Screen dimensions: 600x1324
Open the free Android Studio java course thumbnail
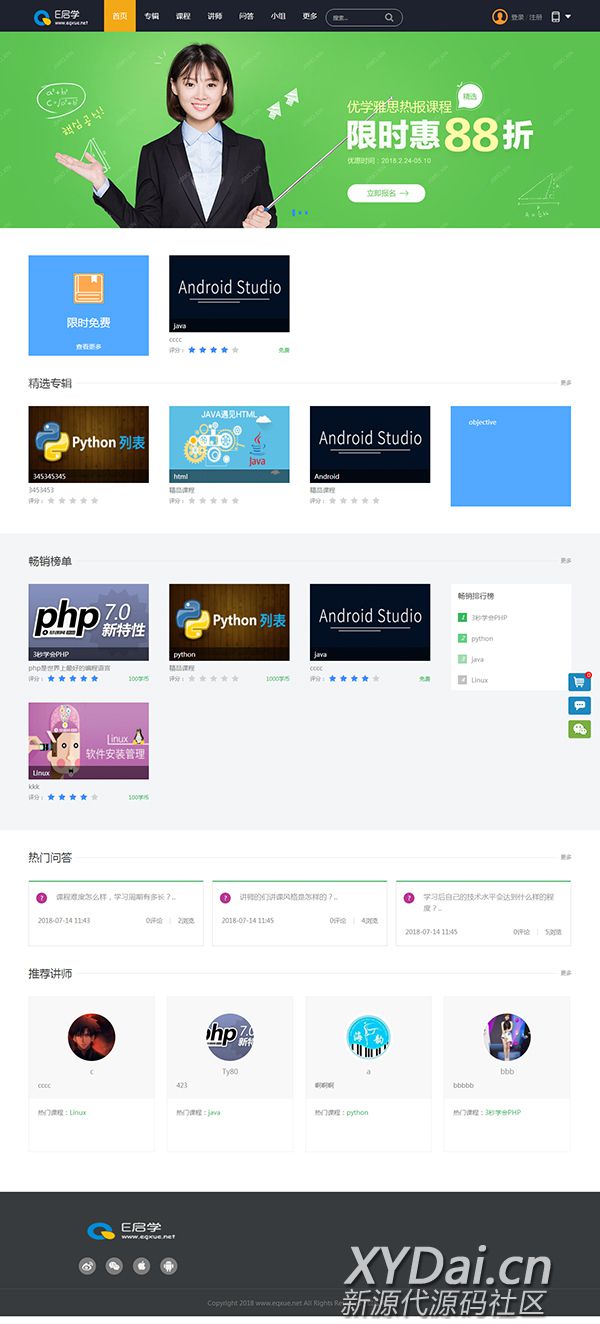229,293
